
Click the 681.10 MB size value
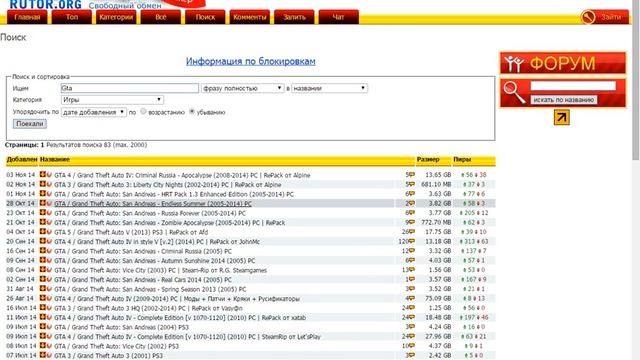(x=435, y=184)
